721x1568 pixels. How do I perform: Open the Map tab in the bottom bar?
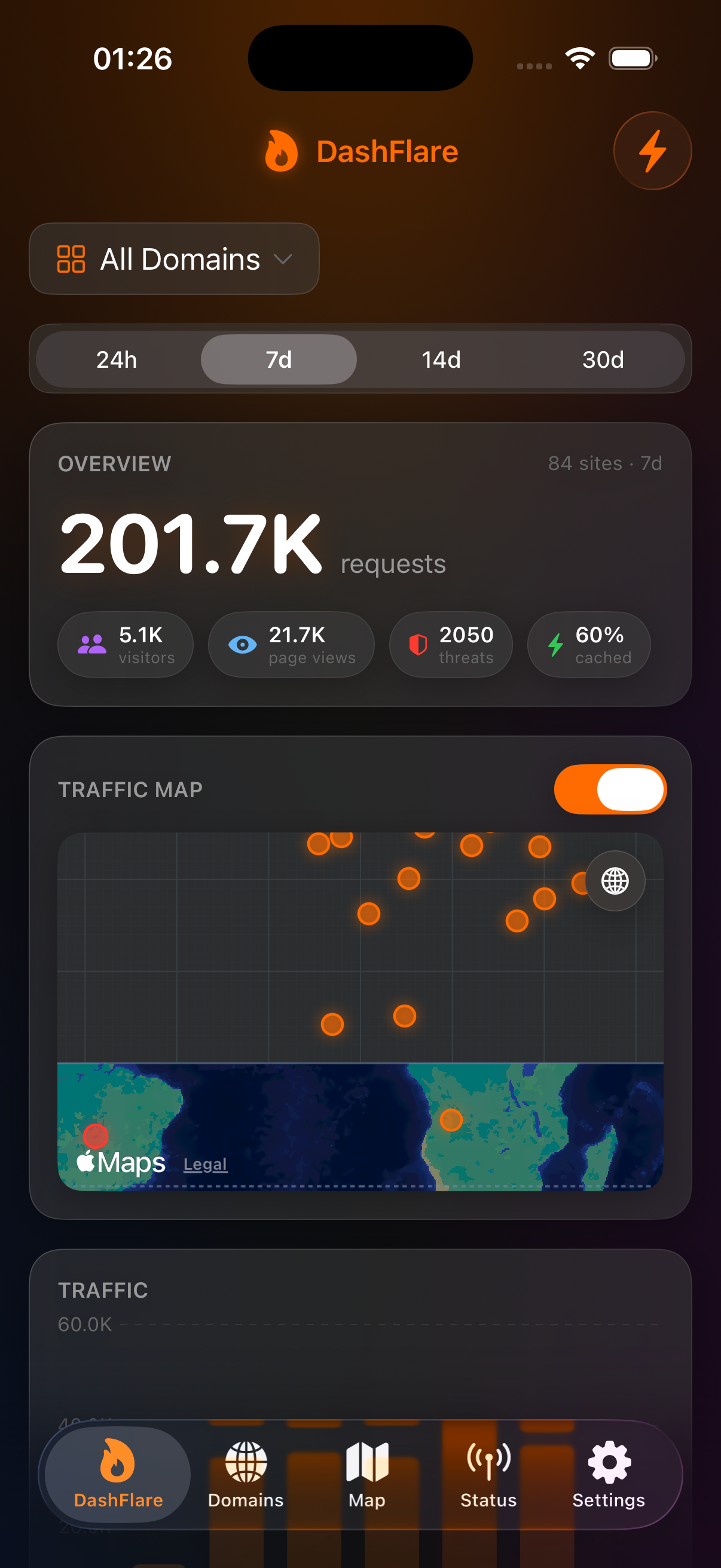pos(367,1474)
